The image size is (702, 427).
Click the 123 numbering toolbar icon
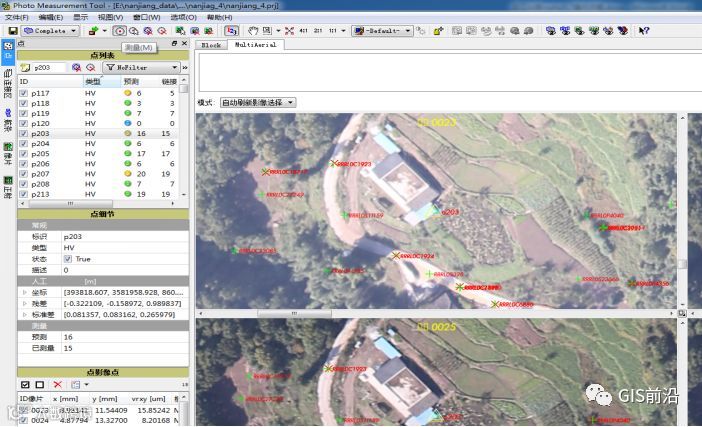point(231,31)
